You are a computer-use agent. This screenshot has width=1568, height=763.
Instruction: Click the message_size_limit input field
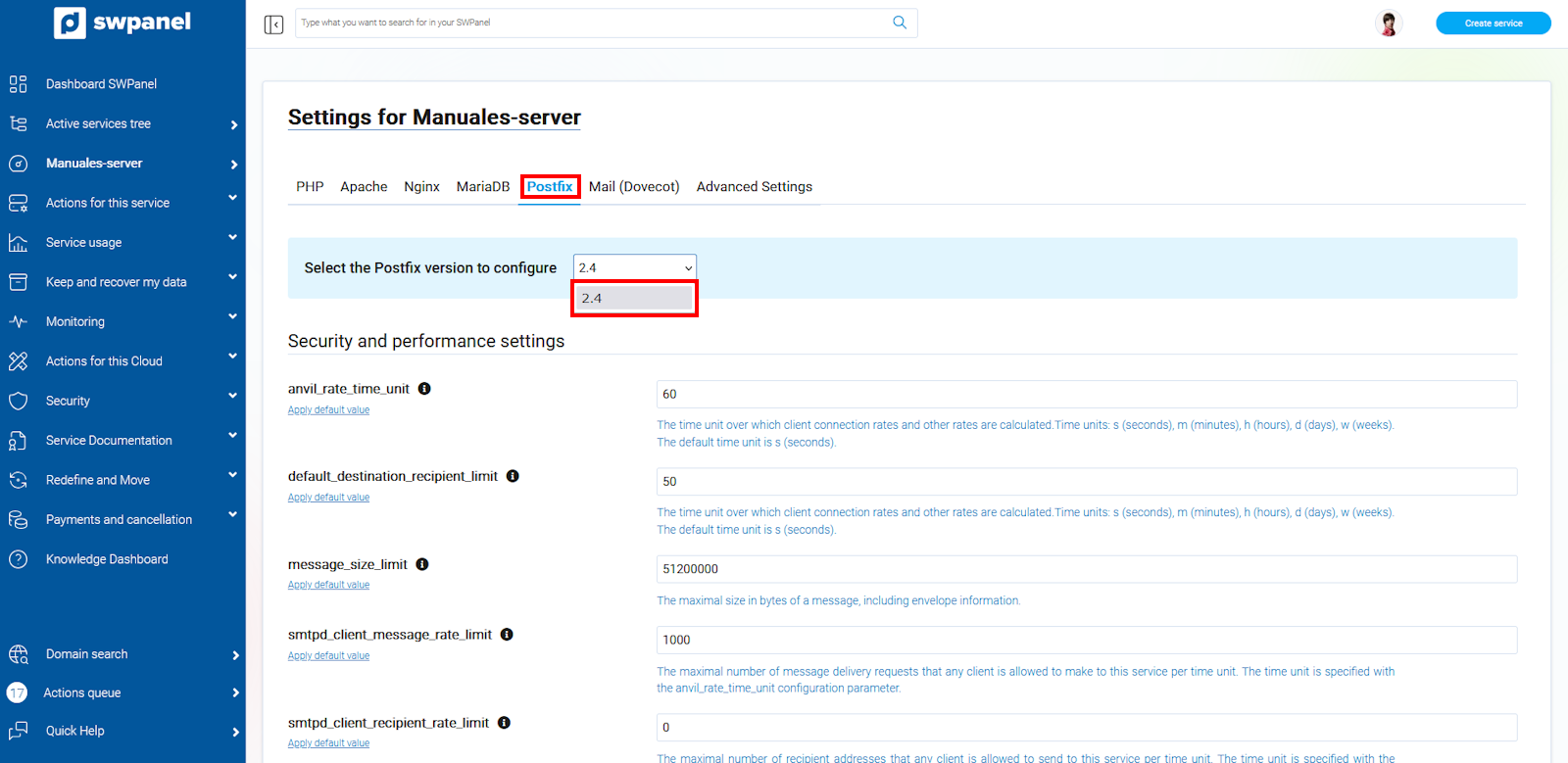(1086, 569)
